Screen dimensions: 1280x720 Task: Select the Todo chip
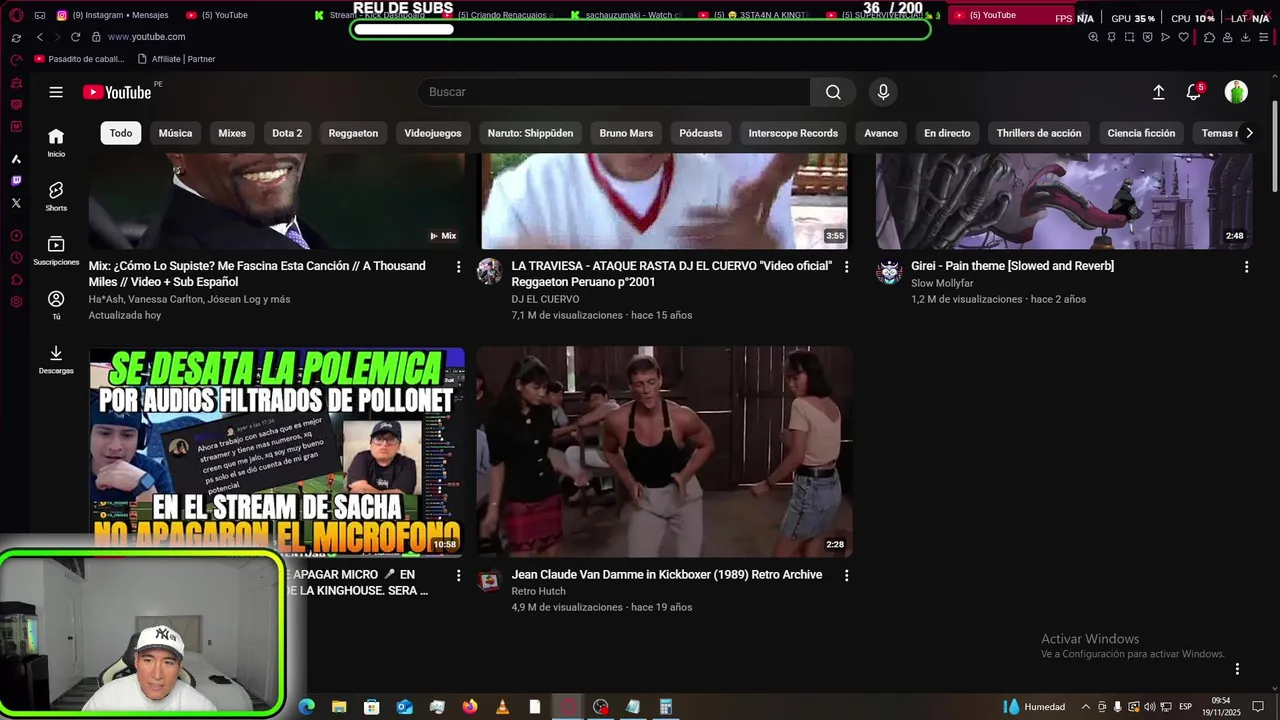[x=121, y=133]
